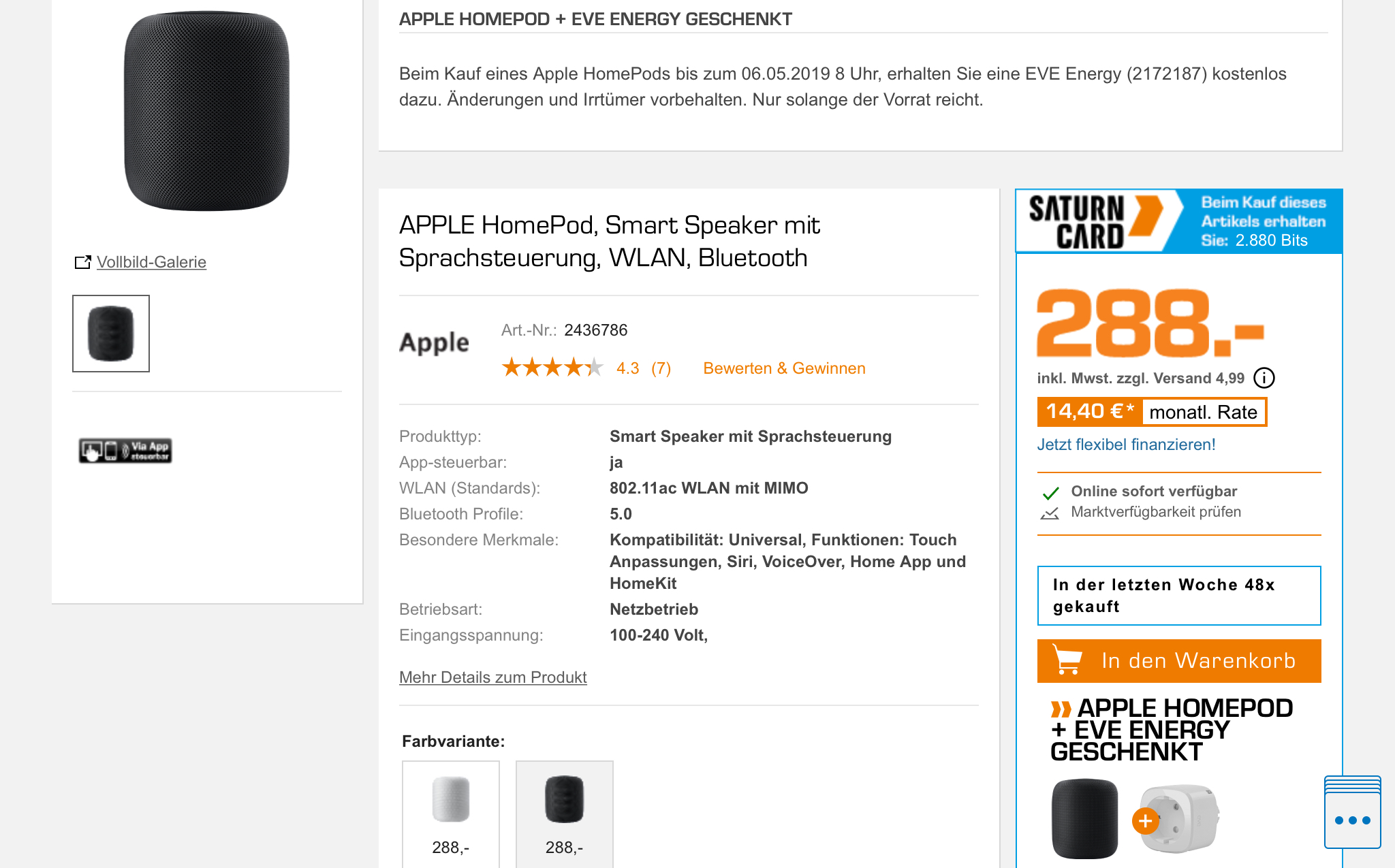Image resolution: width=1395 pixels, height=868 pixels.
Task: Open the chat bubble with three dots
Action: [x=1352, y=819]
